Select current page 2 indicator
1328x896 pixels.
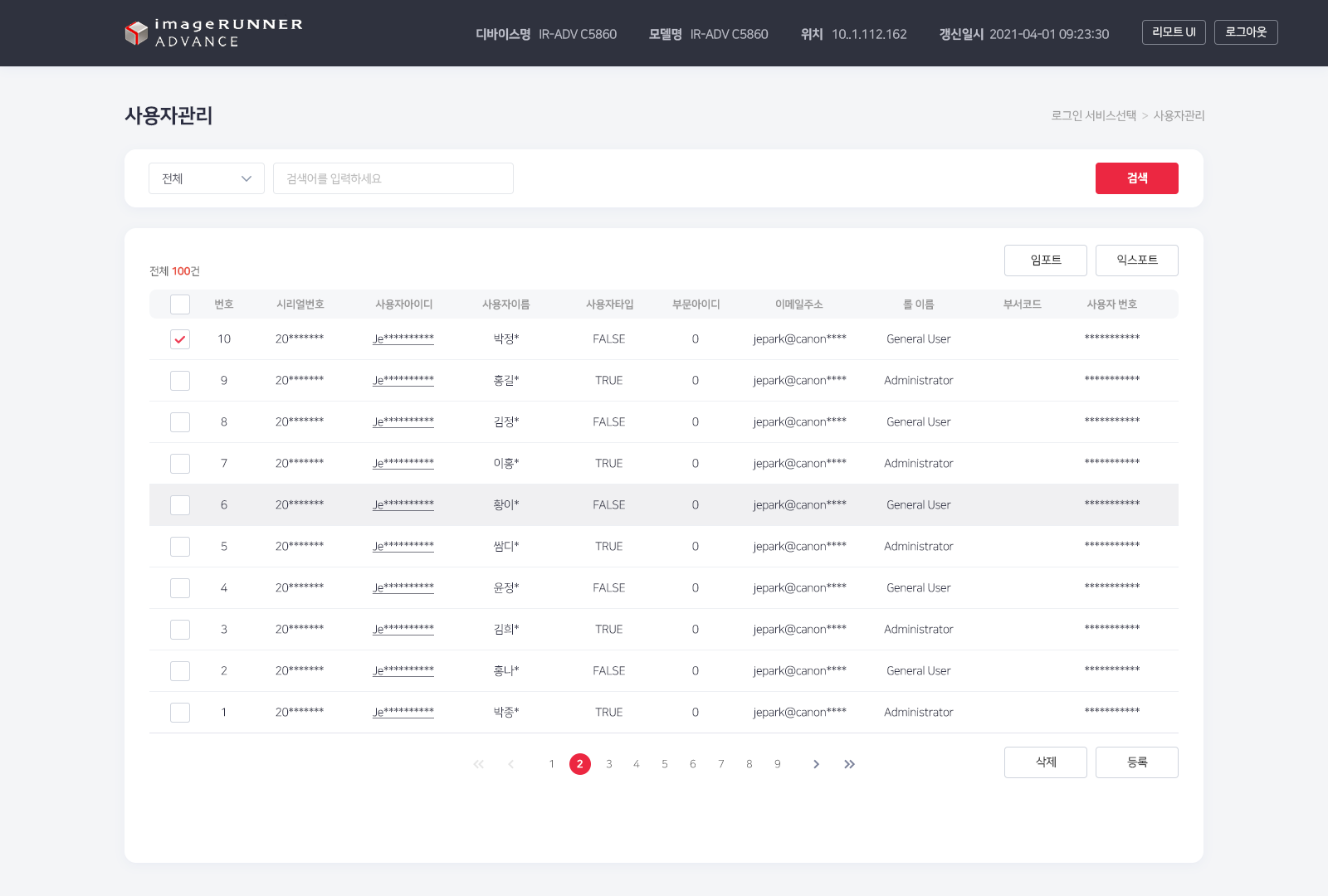(580, 764)
